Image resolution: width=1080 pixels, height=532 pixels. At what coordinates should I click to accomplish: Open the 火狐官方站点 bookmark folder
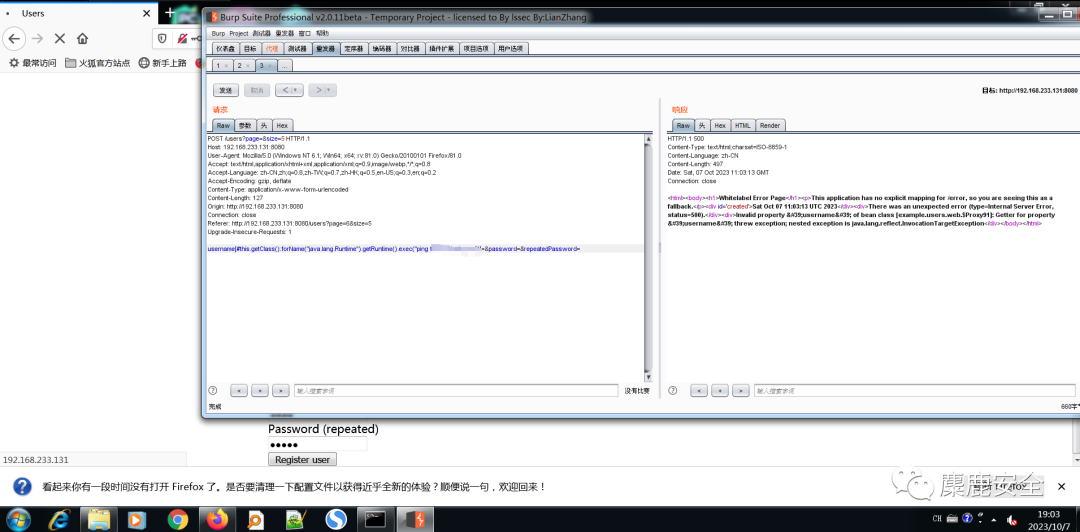pos(97,63)
